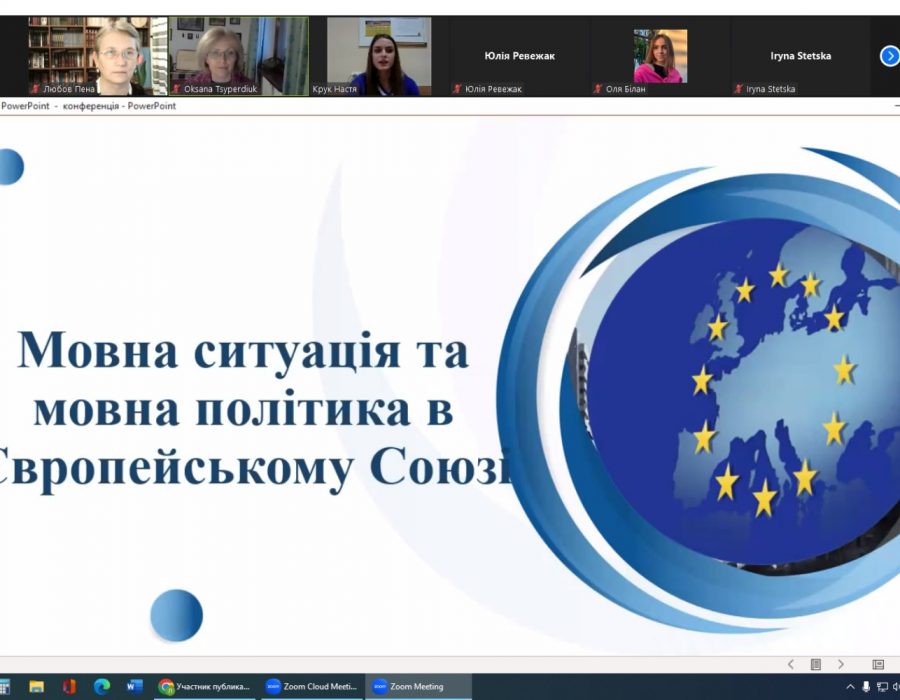Click muted mic icon beside Оля Білан

pos(598,89)
